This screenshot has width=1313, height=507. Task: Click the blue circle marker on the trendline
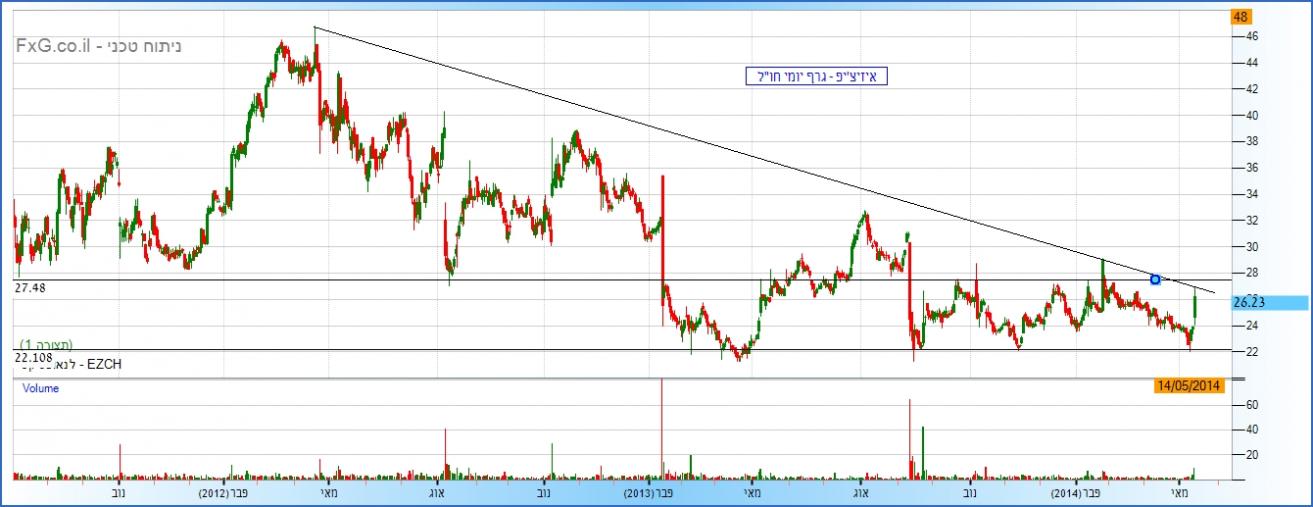pyautogui.click(x=1155, y=279)
